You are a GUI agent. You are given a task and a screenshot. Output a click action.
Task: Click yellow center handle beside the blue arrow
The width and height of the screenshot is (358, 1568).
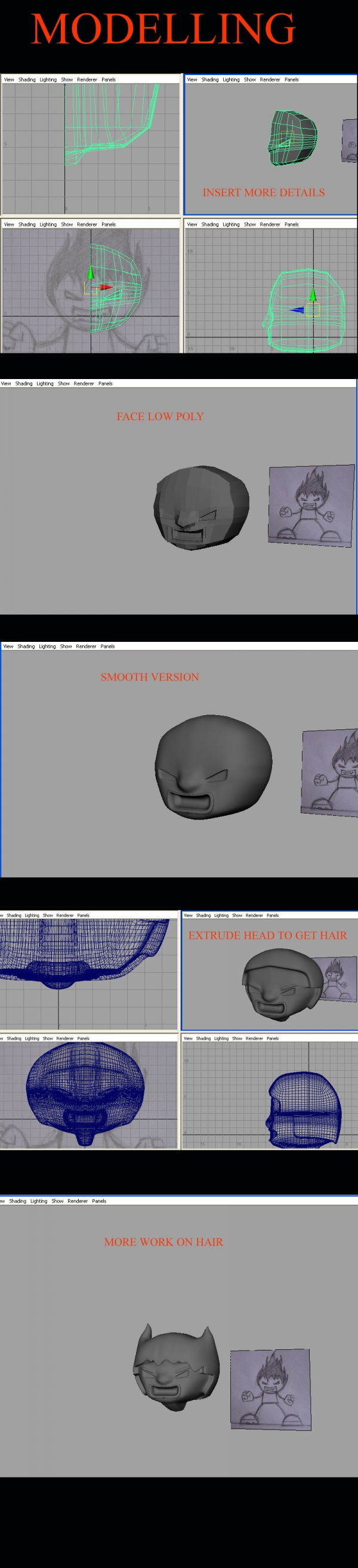pyautogui.click(x=313, y=311)
